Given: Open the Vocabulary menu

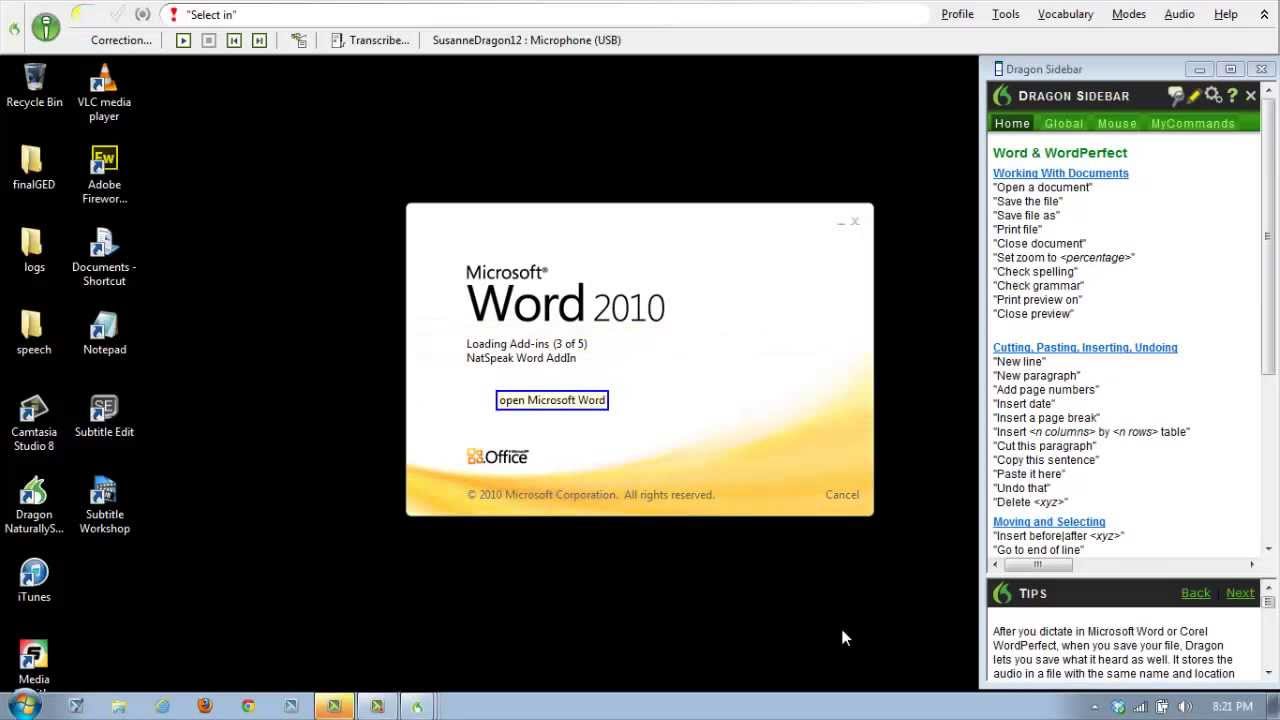Looking at the screenshot, I should (1065, 14).
